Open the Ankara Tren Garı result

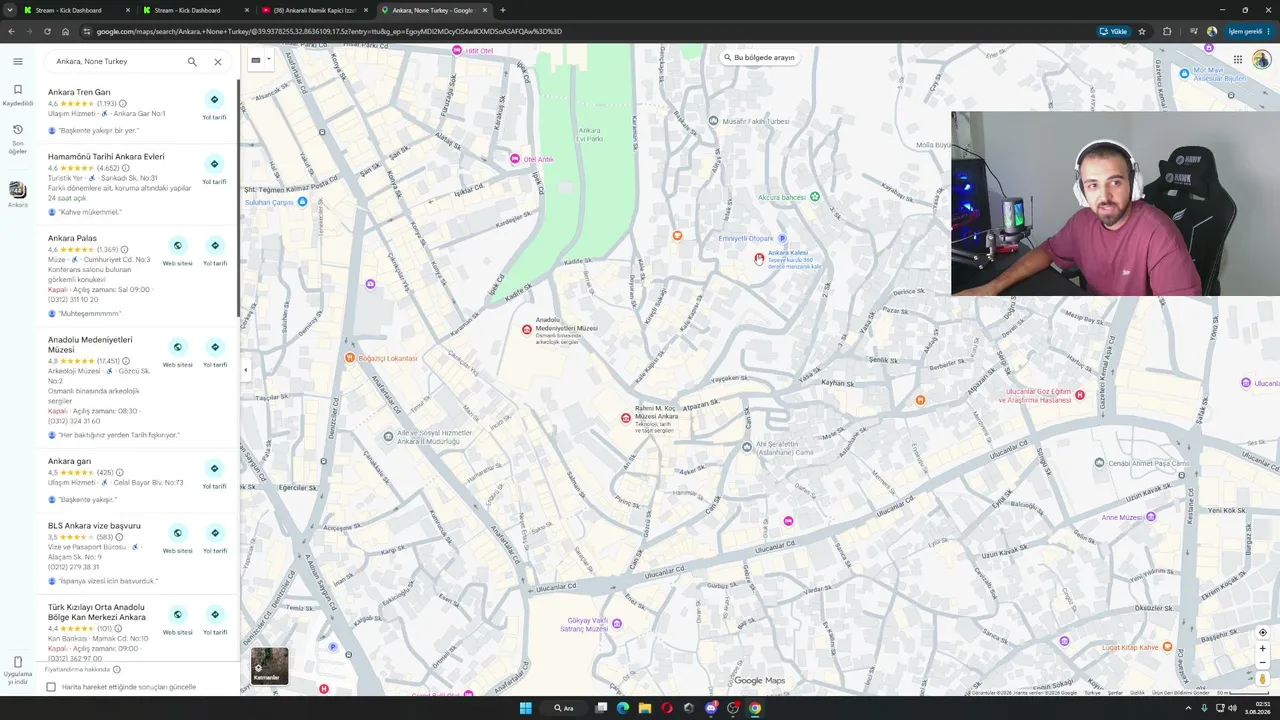79,92
